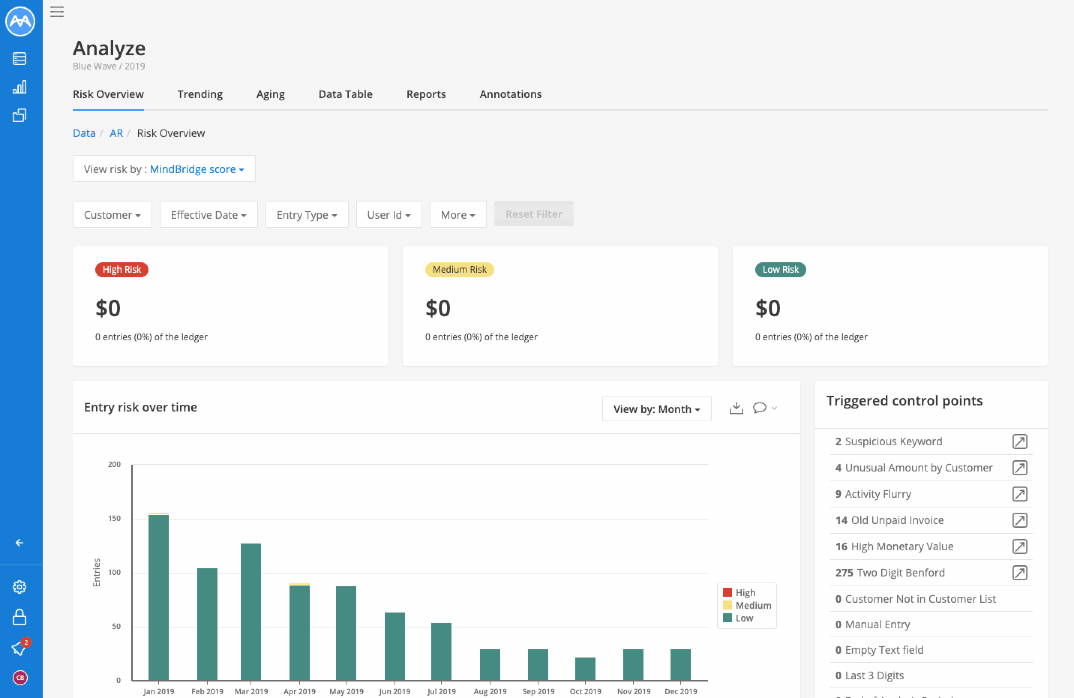1074x698 pixels.
Task: Select '0 Empty Text field' row
Action: (x=931, y=650)
